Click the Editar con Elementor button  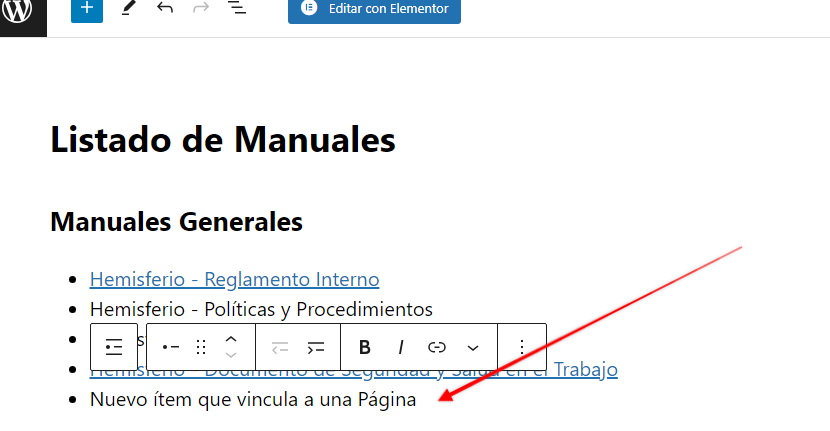coord(374,10)
